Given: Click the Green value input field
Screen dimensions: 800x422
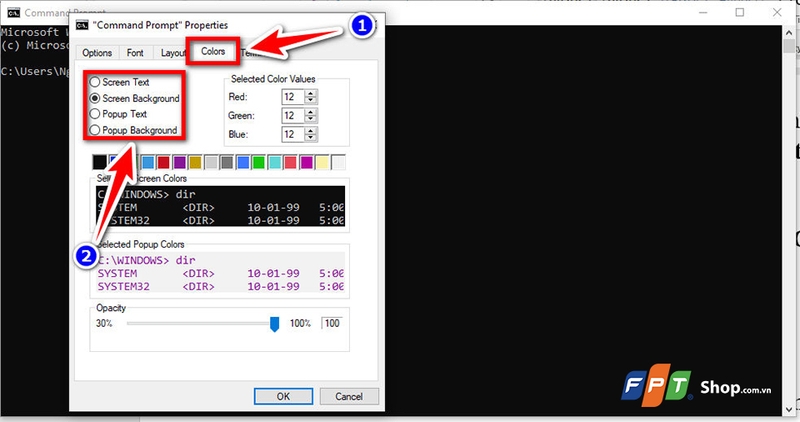Looking at the screenshot, I should coord(293,116).
